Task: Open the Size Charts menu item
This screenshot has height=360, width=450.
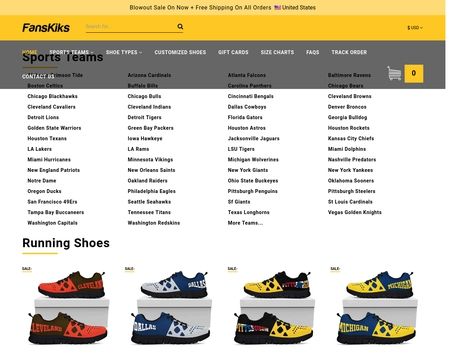Action: point(277,52)
